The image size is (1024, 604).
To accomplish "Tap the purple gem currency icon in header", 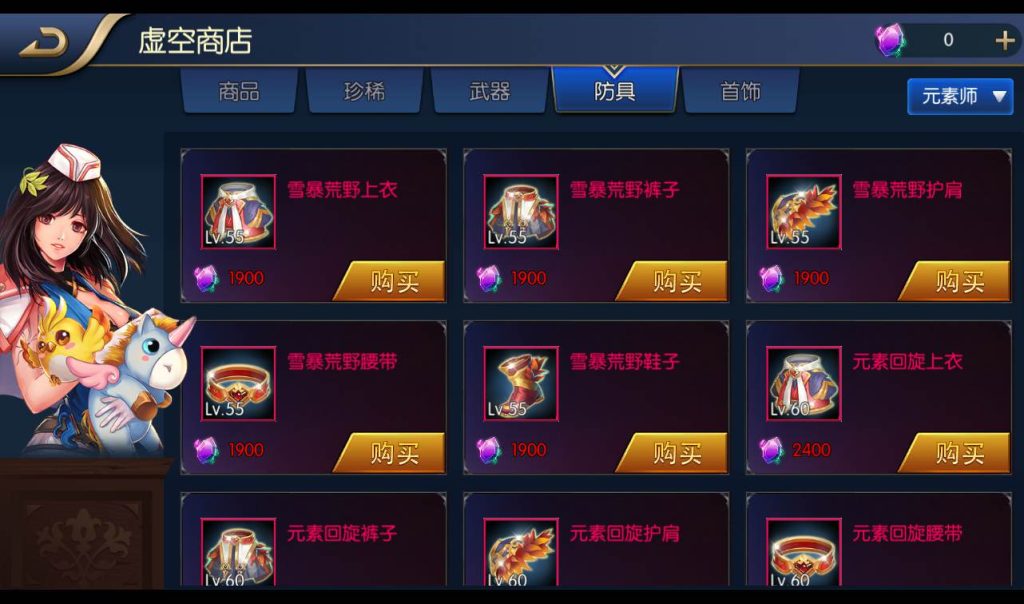I will 890,40.
